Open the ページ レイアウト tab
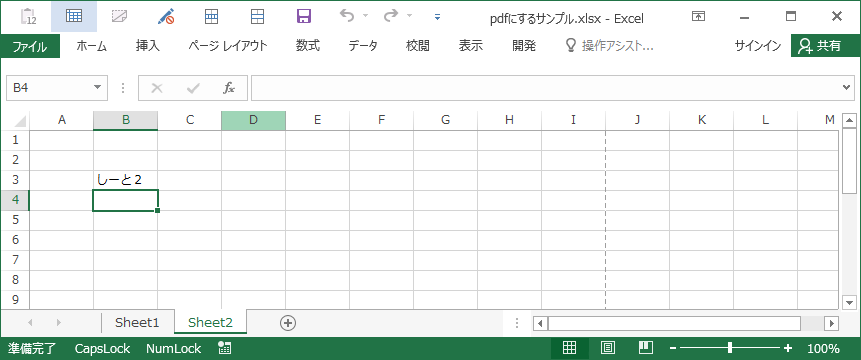 click(x=227, y=46)
